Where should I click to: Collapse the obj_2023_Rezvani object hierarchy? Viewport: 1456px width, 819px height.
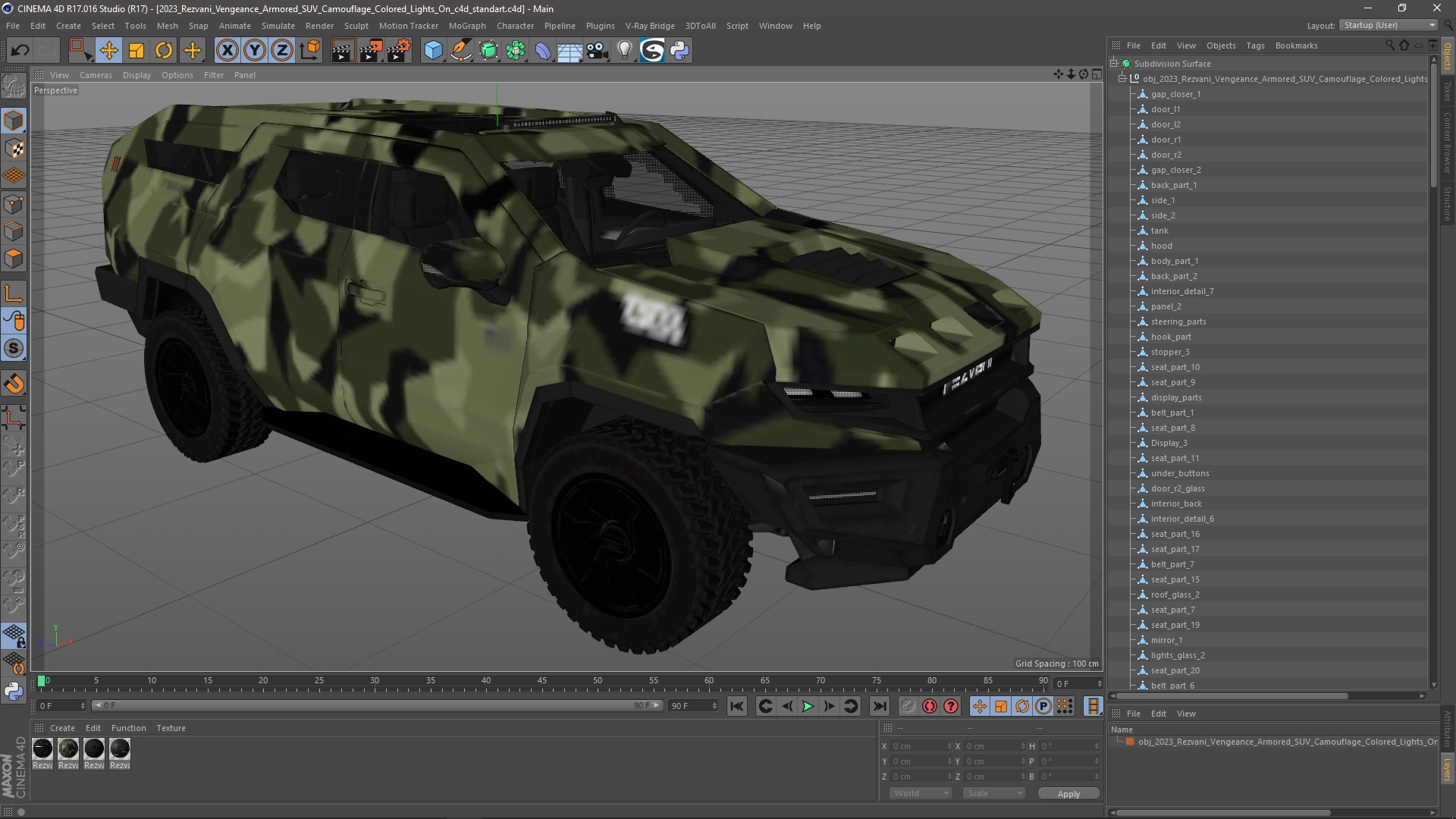(1123, 79)
